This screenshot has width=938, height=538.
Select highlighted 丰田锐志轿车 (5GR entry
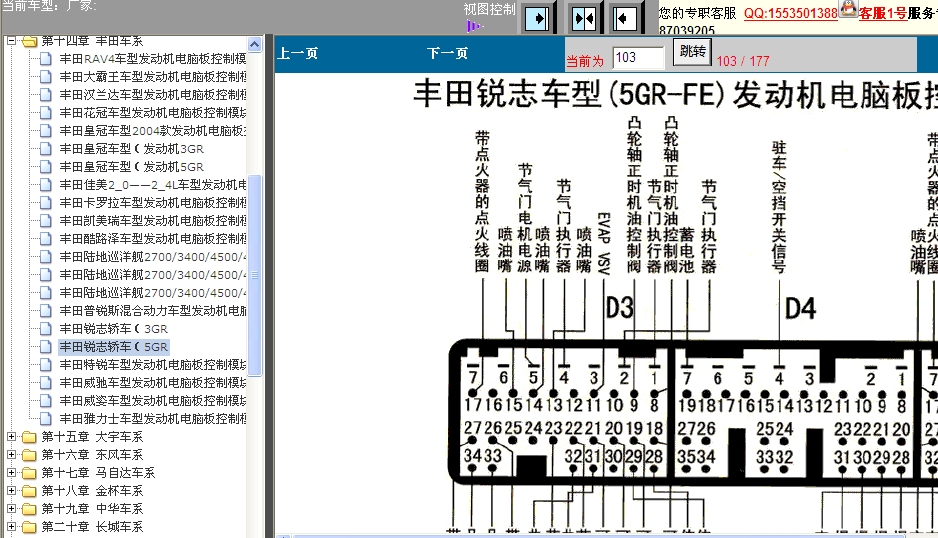[114, 346]
